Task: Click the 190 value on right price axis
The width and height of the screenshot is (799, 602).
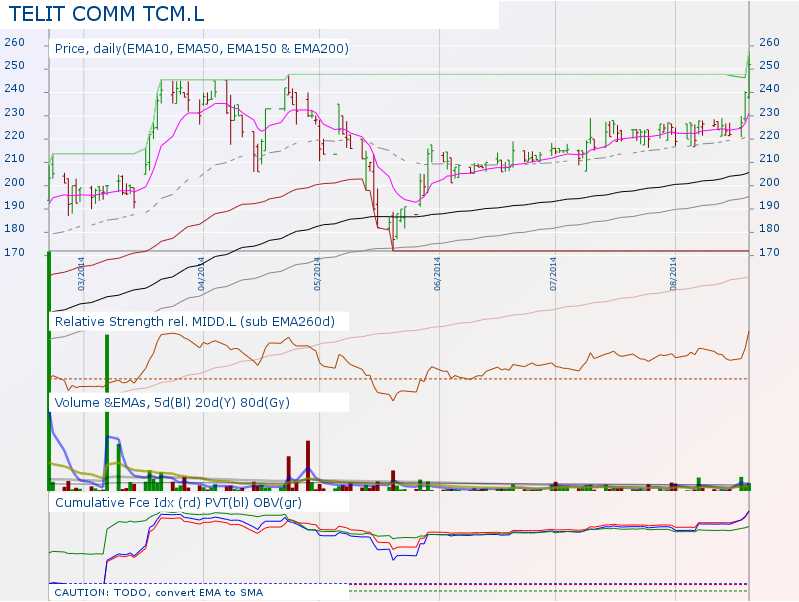Action: point(769,205)
